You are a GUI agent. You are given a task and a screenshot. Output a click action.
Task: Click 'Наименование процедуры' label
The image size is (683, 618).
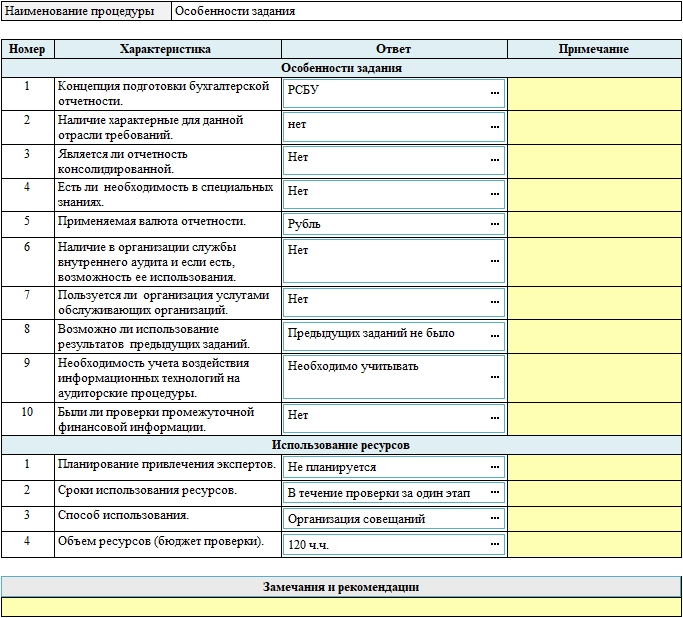79,11
